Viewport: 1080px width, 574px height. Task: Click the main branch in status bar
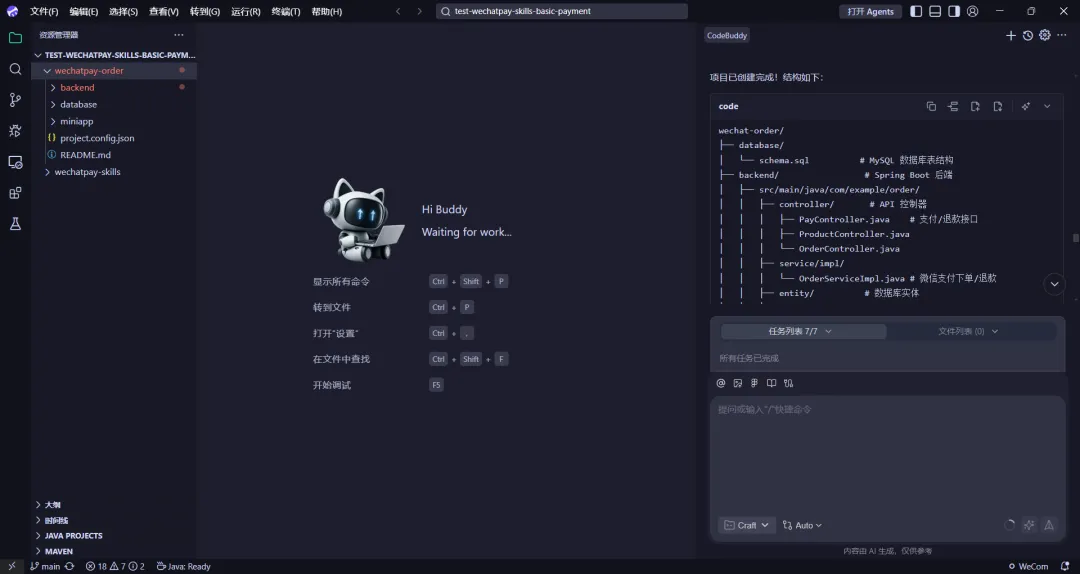point(45,566)
